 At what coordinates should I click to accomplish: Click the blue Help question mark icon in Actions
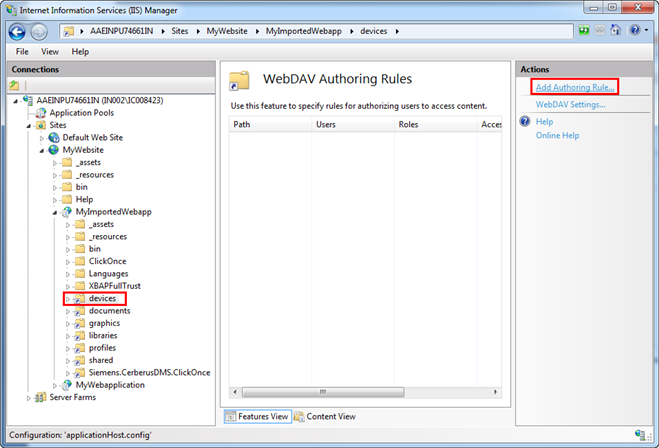click(524, 121)
